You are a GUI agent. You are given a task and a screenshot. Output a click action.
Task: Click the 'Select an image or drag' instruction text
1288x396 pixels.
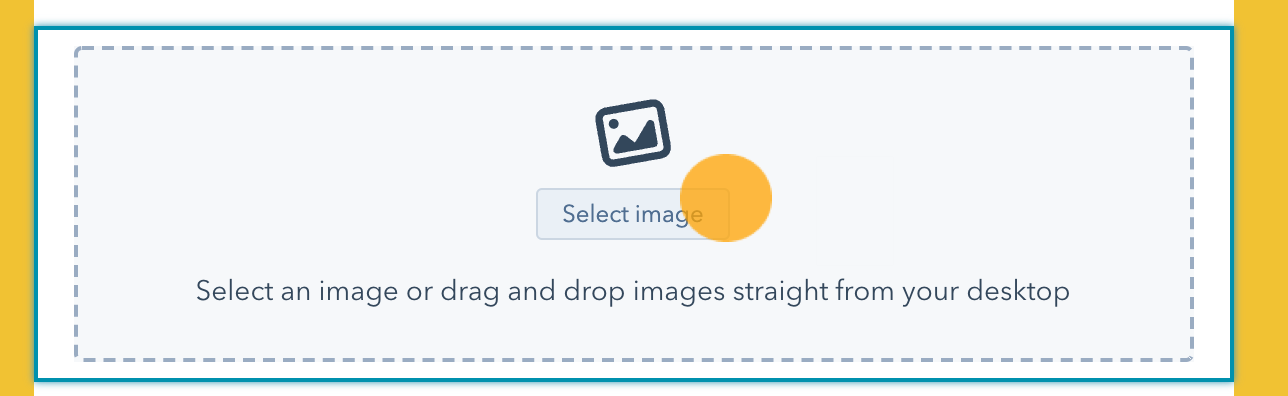633,292
